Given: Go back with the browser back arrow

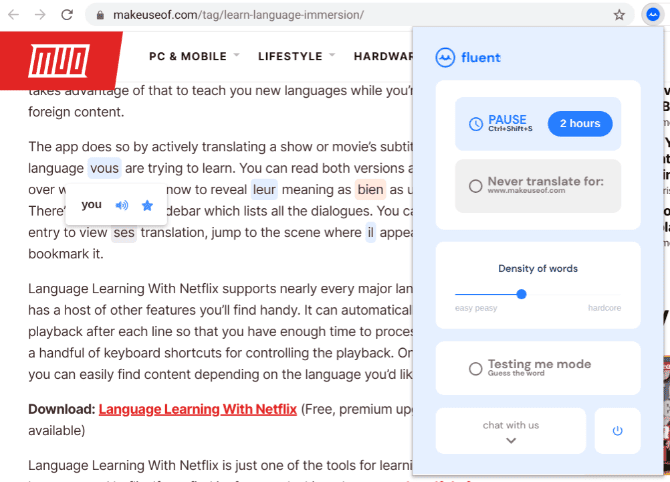Looking at the screenshot, I should (x=14, y=15).
